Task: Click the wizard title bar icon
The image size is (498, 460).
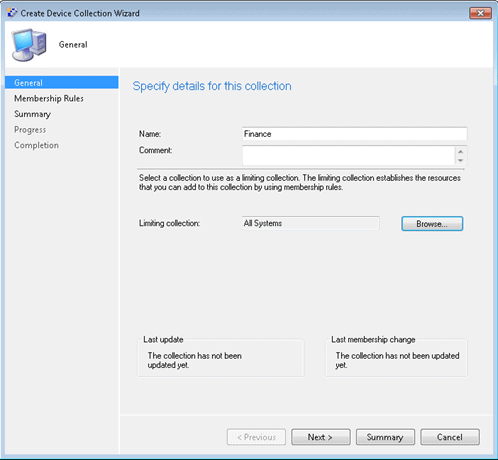Action: tap(12, 13)
